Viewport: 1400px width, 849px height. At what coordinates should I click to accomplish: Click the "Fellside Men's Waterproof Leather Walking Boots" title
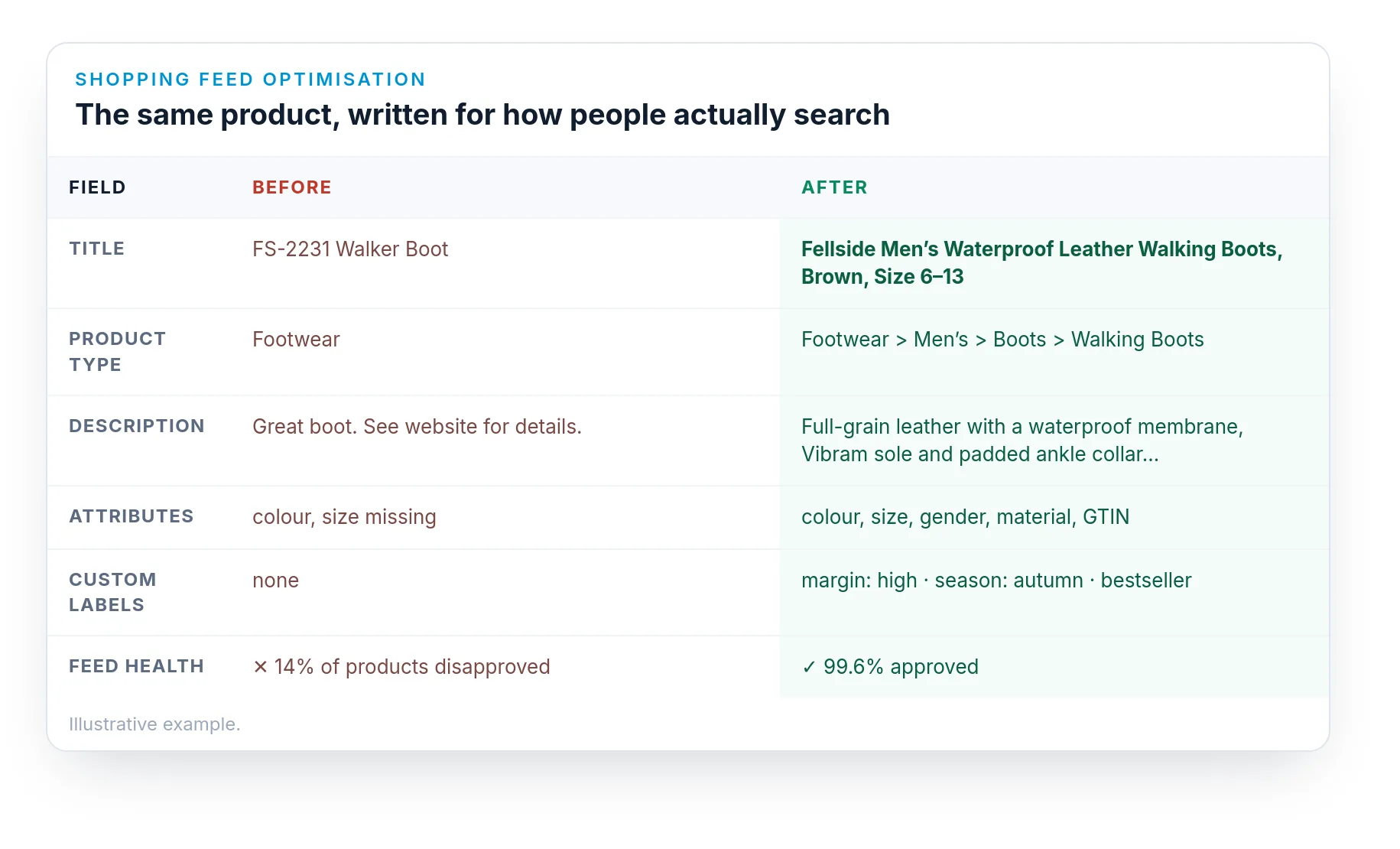(x=1041, y=263)
